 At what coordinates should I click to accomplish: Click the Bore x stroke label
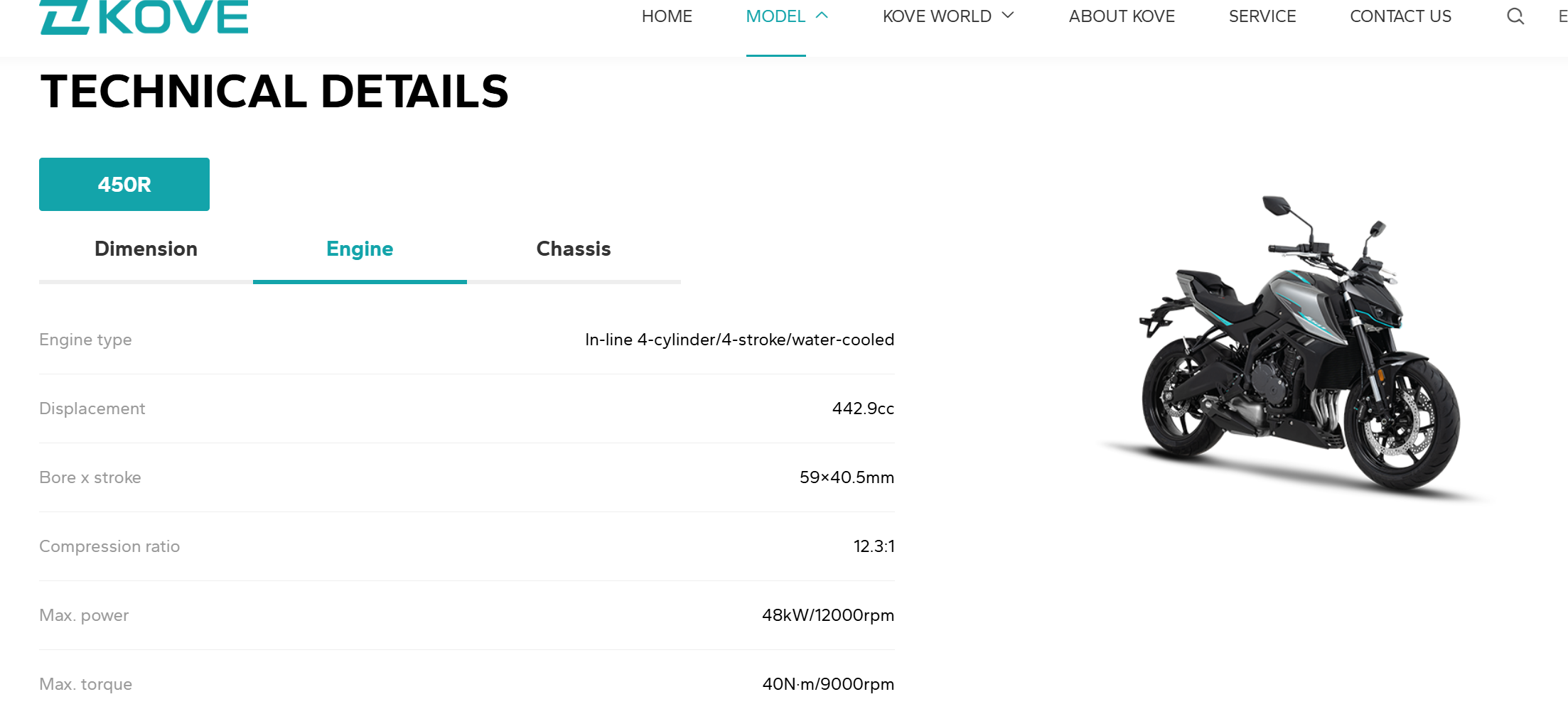(x=90, y=477)
